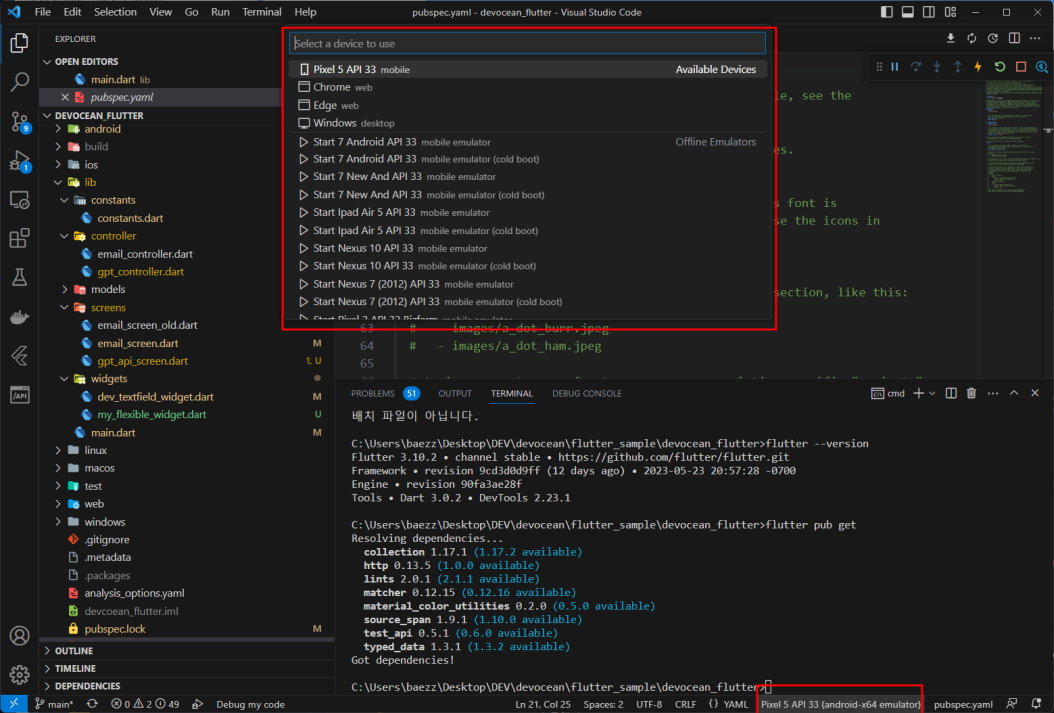Open the Selection menu
Viewport: 1054px width, 713px height.
coord(115,12)
